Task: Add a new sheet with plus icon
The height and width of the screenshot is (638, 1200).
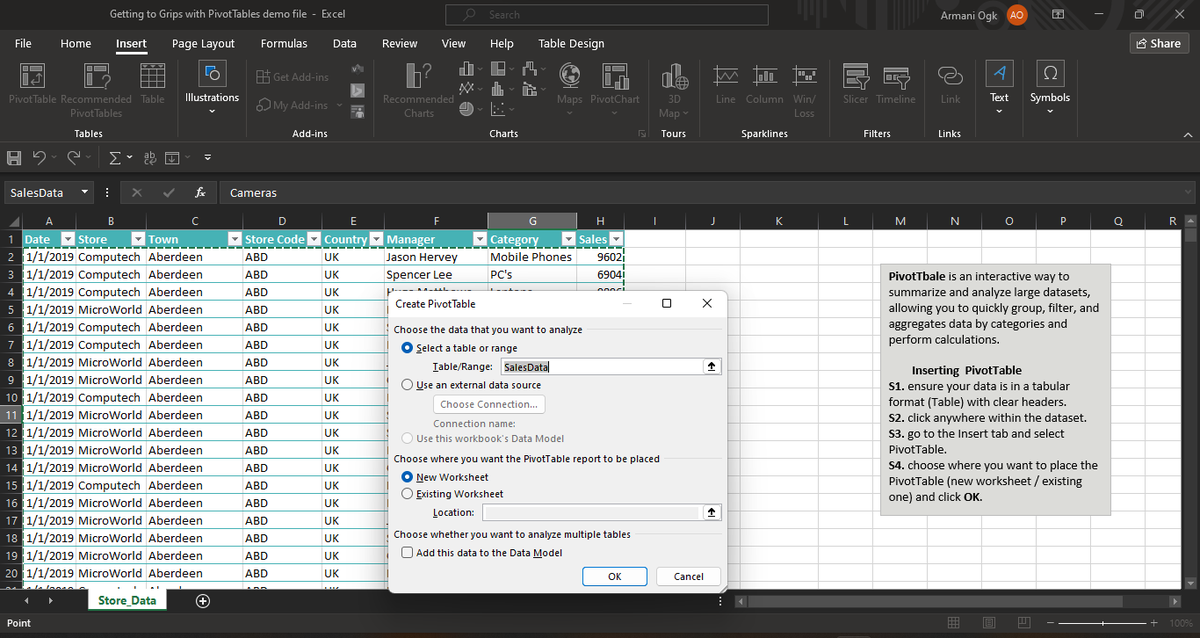Action: coord(203,601)
